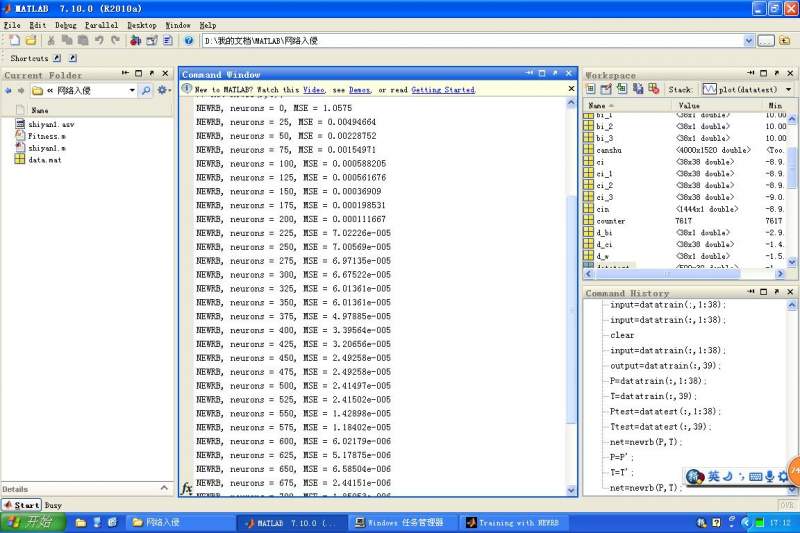The width and height of the screenshot is (800, 533).
Task: Save Workspace variables icon
Action: tap(638, 89)
